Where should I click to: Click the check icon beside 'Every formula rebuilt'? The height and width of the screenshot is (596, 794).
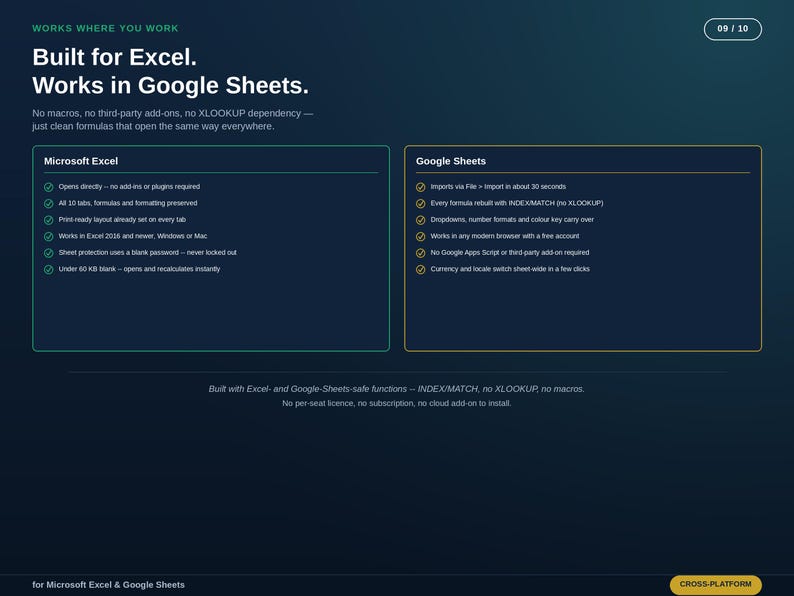click(420, 204)
